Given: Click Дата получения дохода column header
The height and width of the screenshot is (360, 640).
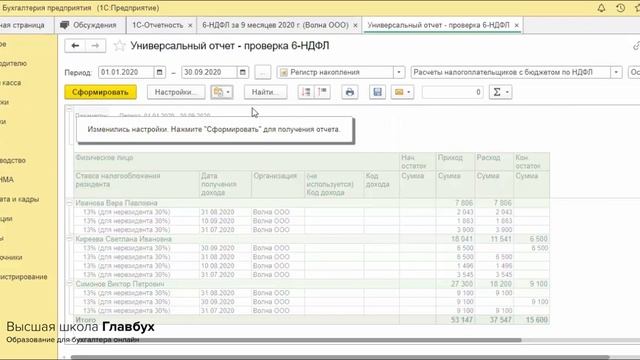Looking at the screenshot, I should click(x=225, y=184).
